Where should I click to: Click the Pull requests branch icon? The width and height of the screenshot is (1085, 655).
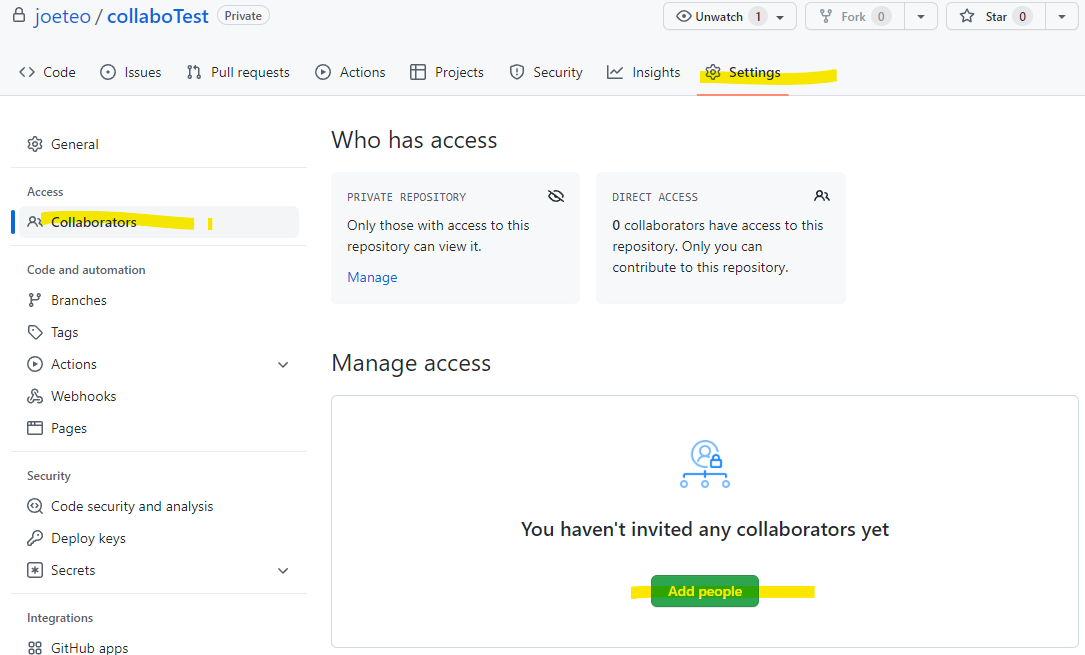pyautogui.click(x=194, y=72)
